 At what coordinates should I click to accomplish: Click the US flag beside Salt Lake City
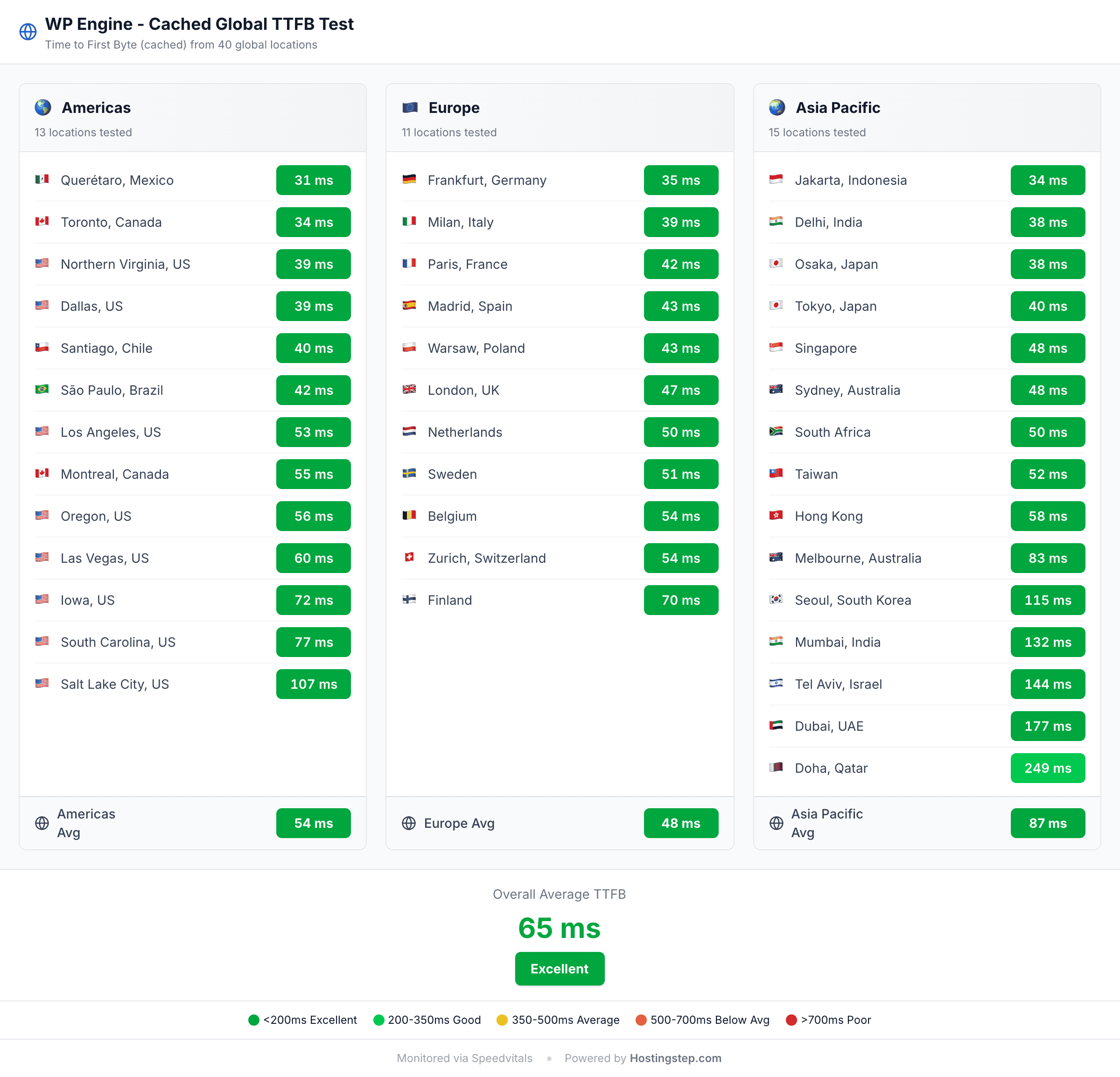point(42,683)
